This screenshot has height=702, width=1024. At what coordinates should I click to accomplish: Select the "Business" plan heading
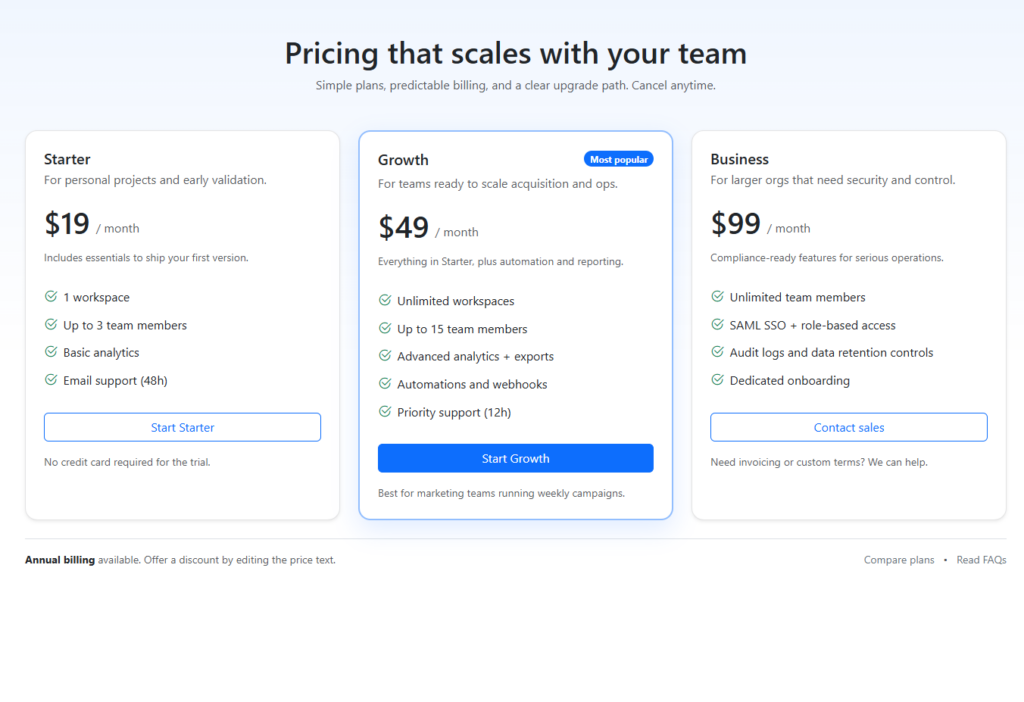(x=740, y=159)
